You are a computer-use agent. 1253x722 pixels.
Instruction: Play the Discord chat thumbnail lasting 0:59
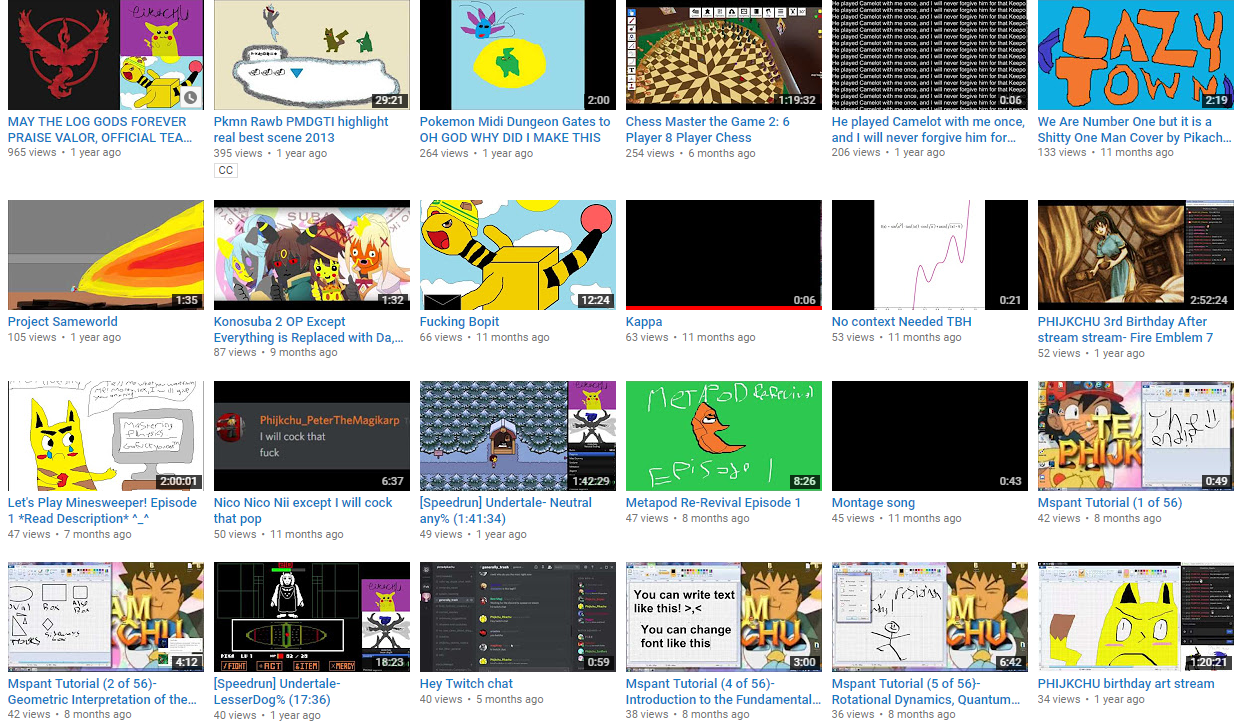518,617
